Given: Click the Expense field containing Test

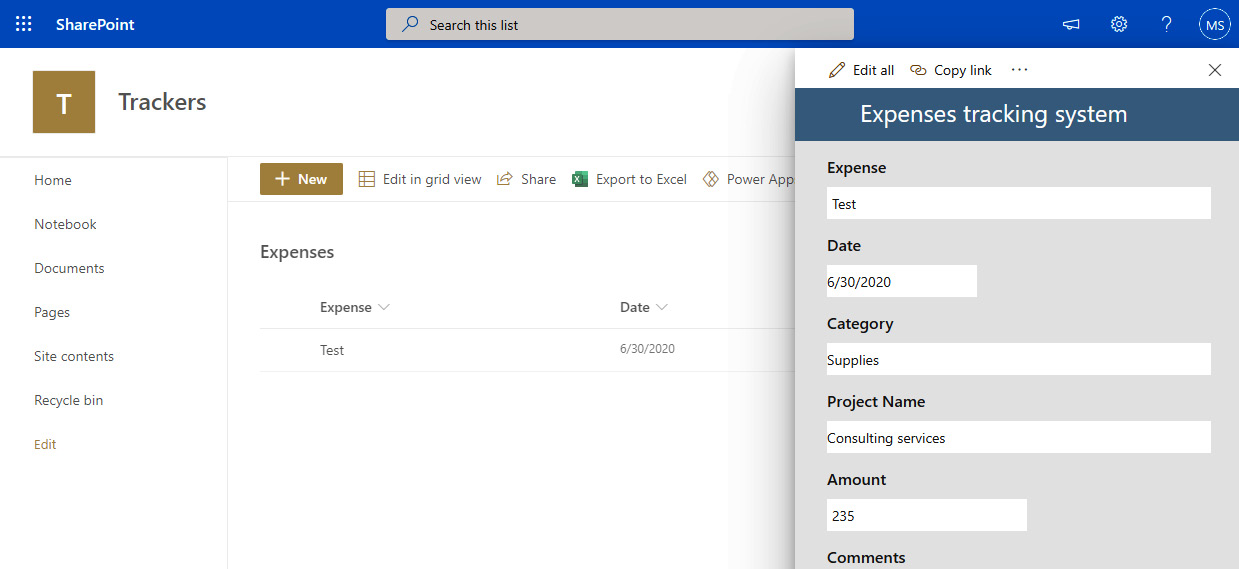Looking at the screenshot, I should click(1019, 203).
